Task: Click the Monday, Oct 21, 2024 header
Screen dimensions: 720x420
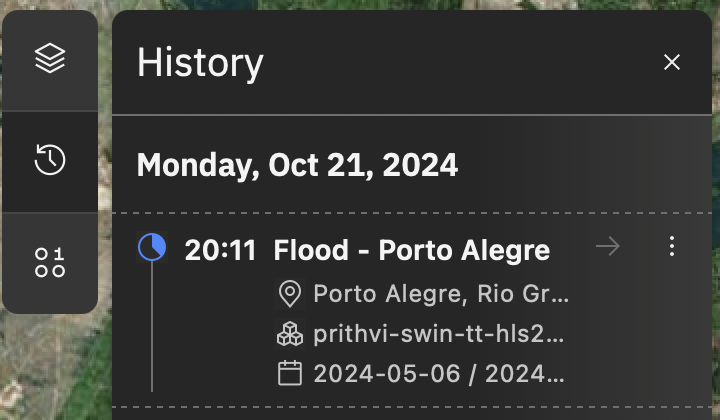Action: pos(297,165)
